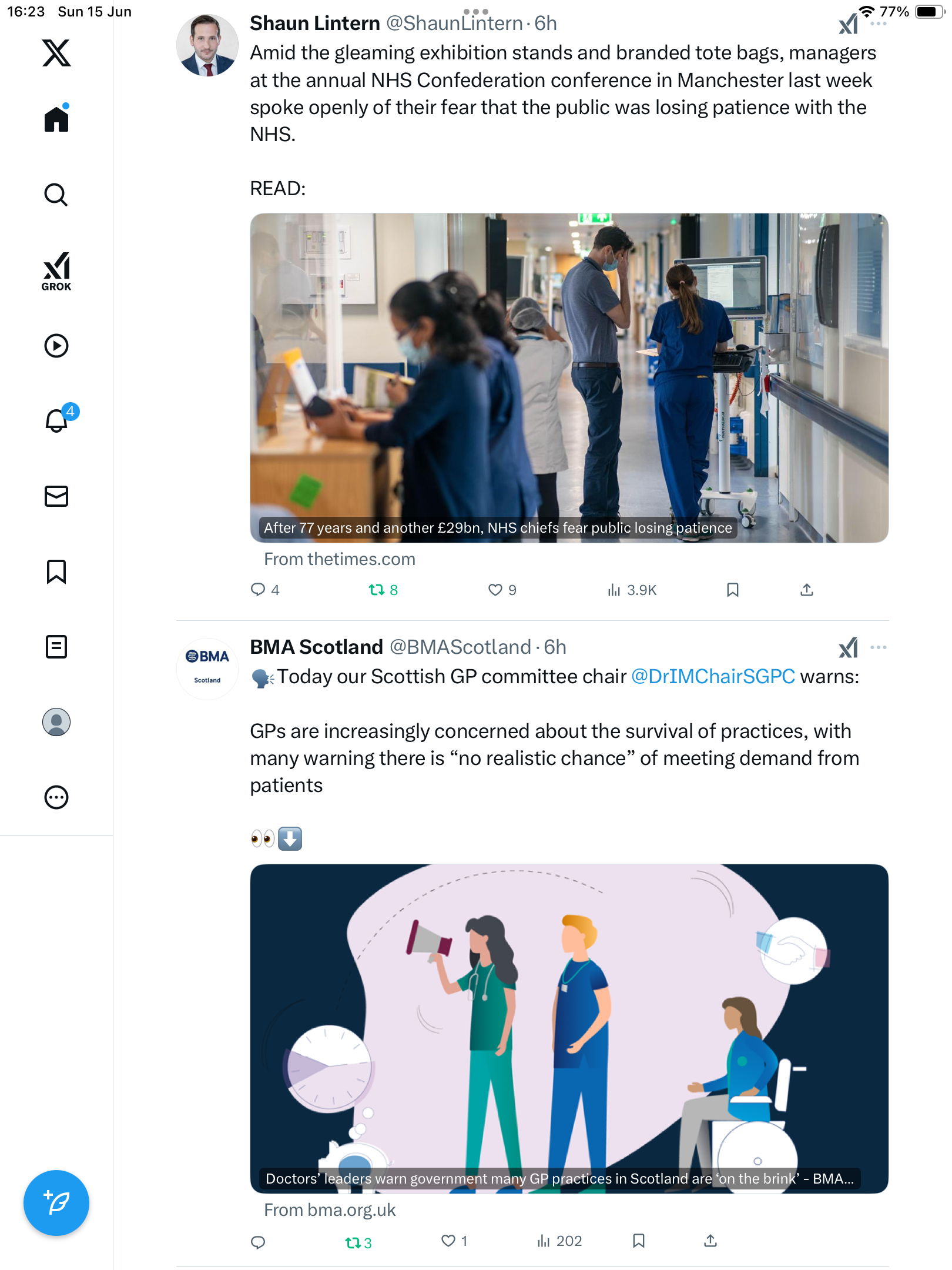This screenshot has width=952, height=1270.
Task: Tap Wi-Fi indicator in status bar
Action: (867, 11)
